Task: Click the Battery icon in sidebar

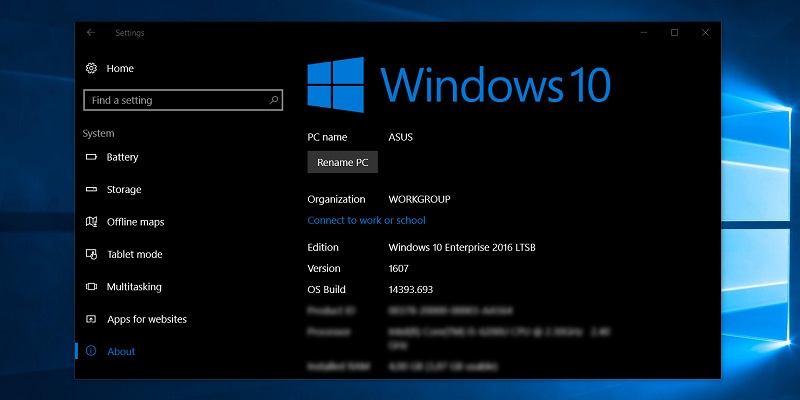Action: (x=91, y=158)
